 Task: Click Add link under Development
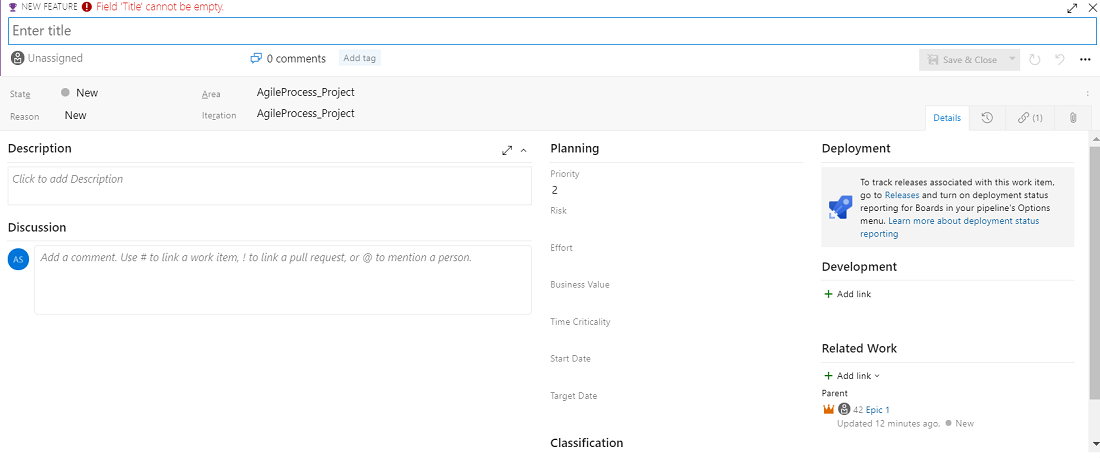(x=847, y=294)
